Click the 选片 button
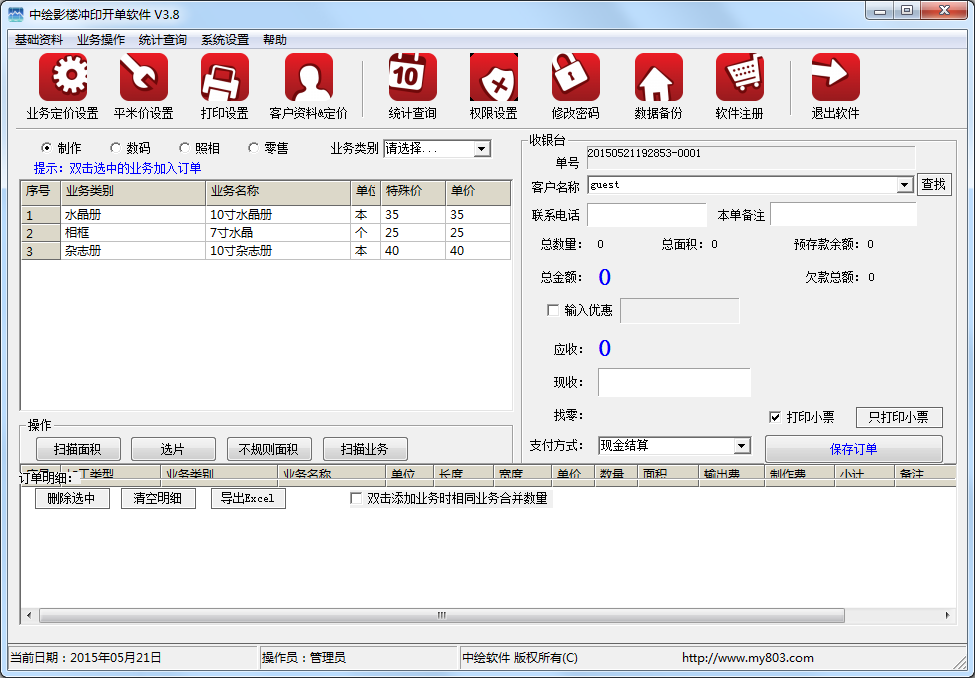Screen dimensions: 975x678 [x=173, y=449]
